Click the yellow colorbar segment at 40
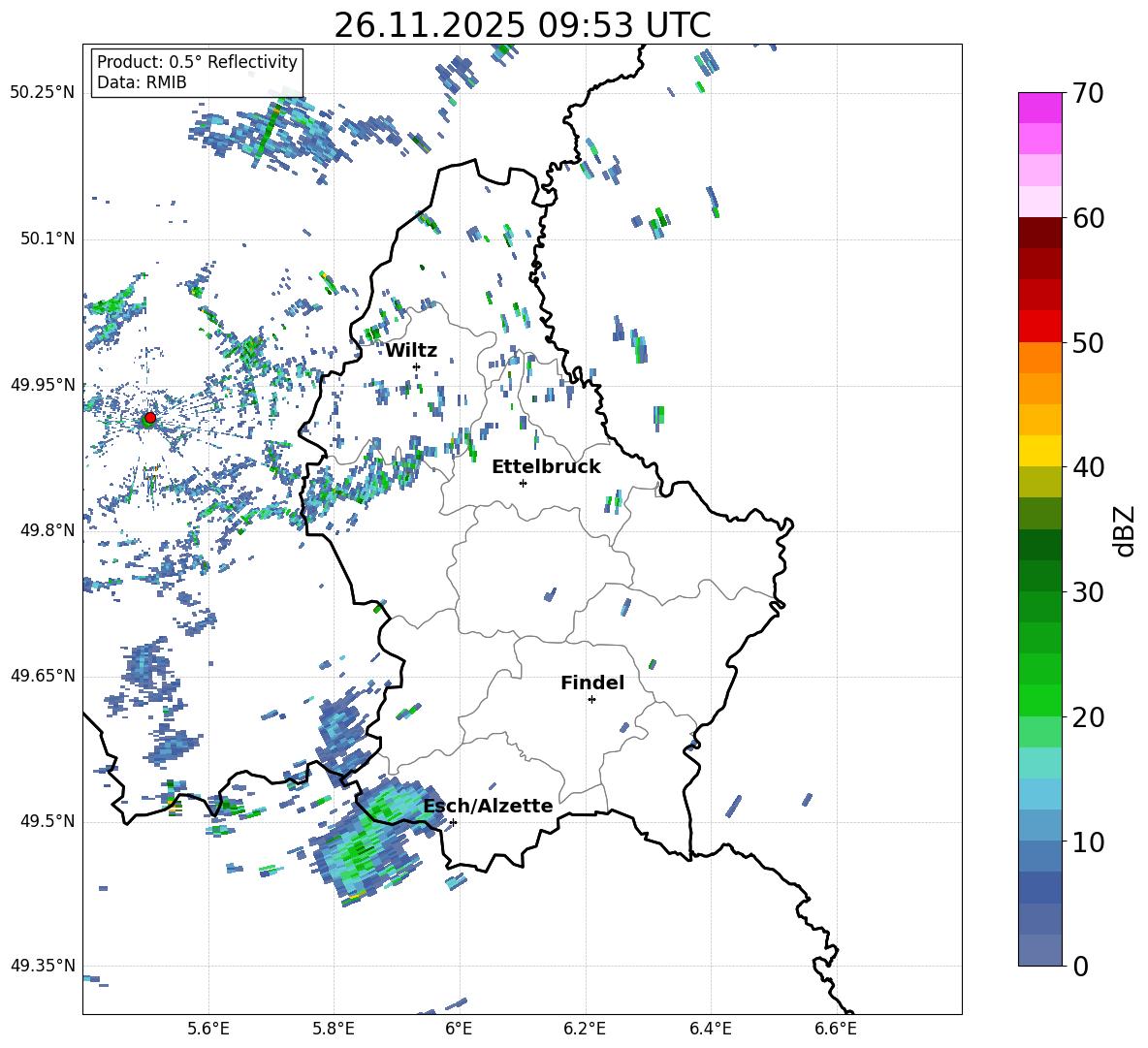This screenshot has width=1148, height=1048. click(x=1040, y=451)
